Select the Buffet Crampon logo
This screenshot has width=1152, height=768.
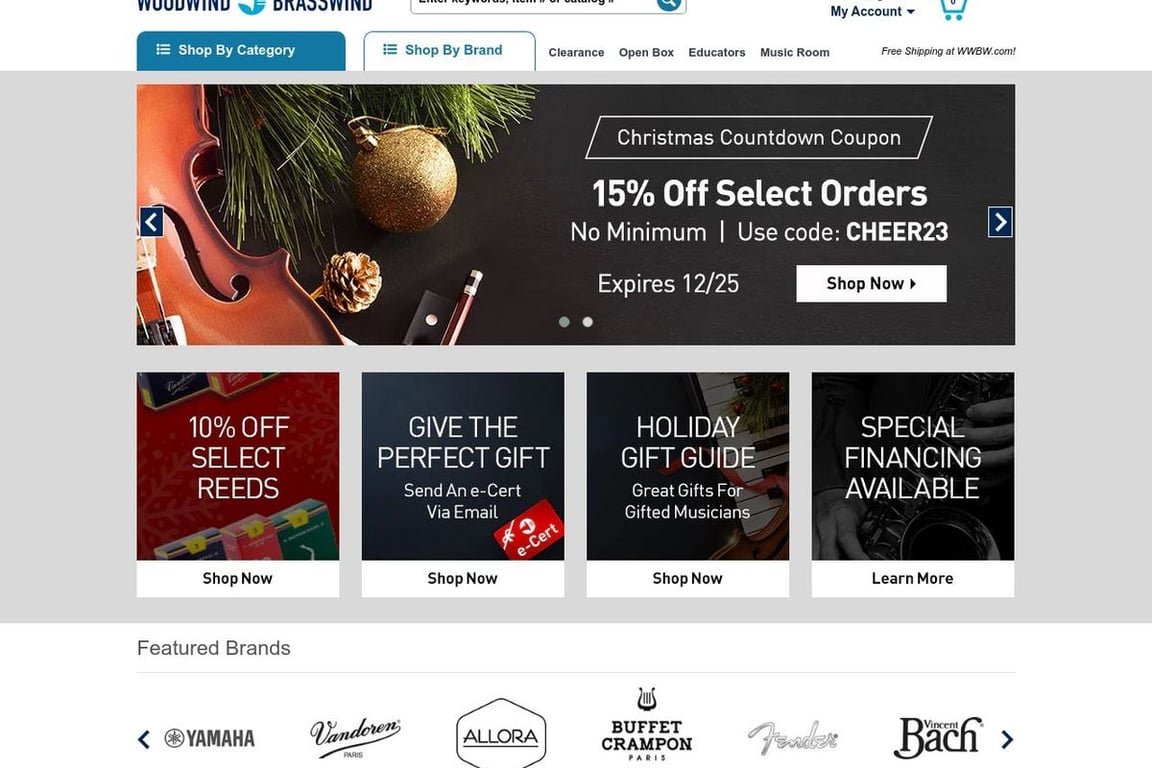click(x=647, y=725)
